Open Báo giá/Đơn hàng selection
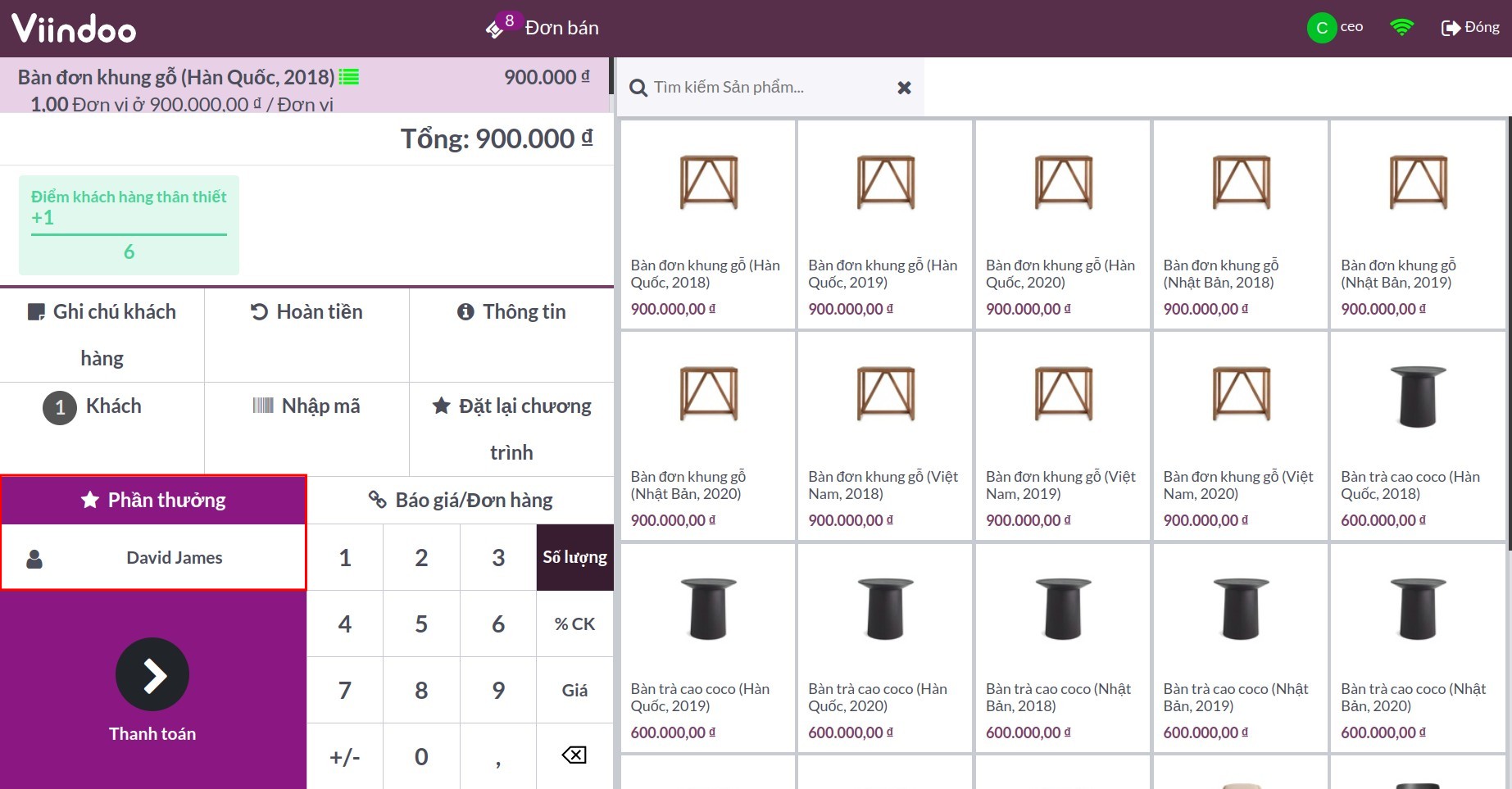The width and height of the screenshot is (1512, 789). tap(461, 500)
